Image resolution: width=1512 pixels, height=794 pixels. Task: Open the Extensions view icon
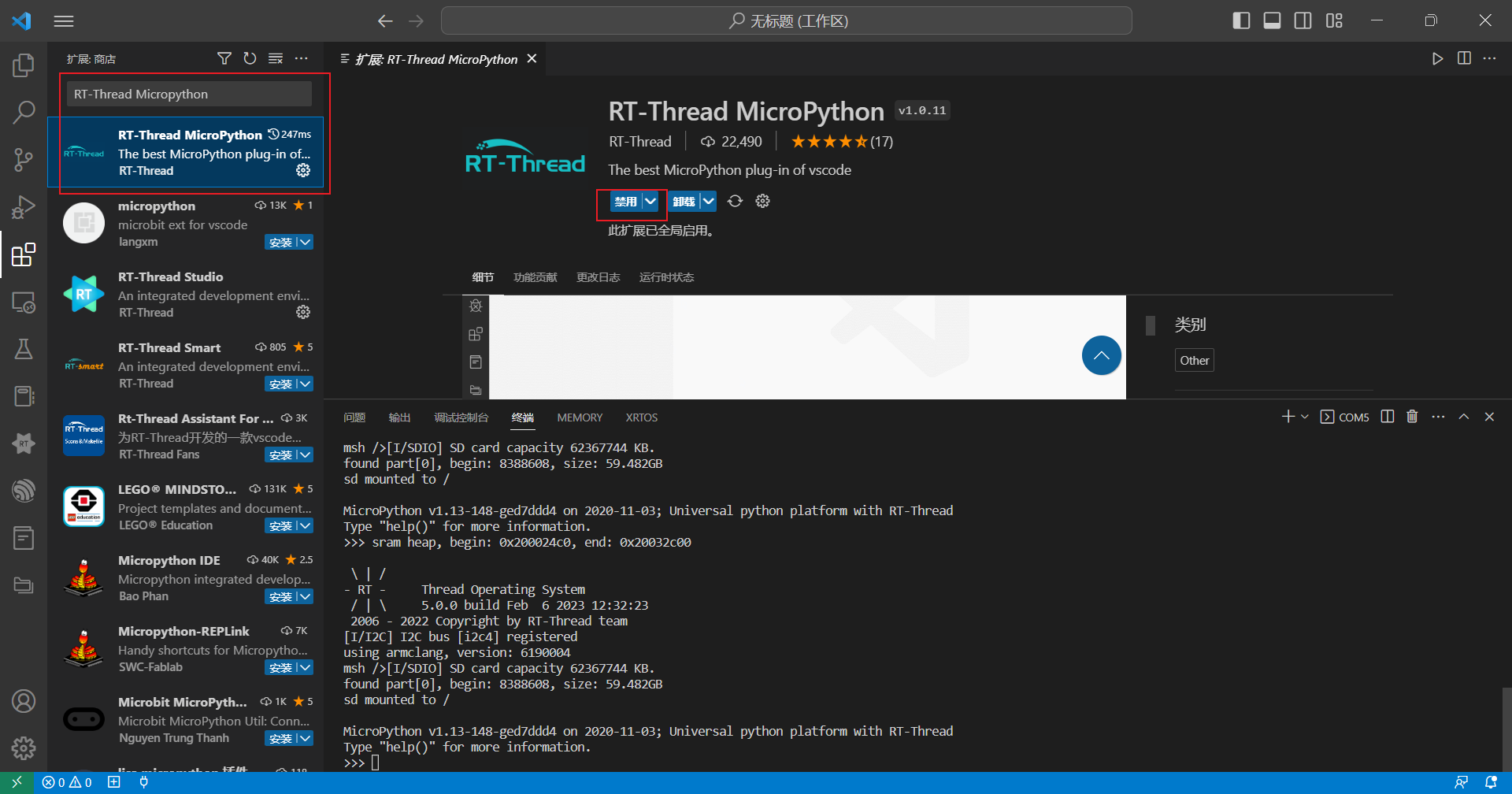tap(24, 254)
